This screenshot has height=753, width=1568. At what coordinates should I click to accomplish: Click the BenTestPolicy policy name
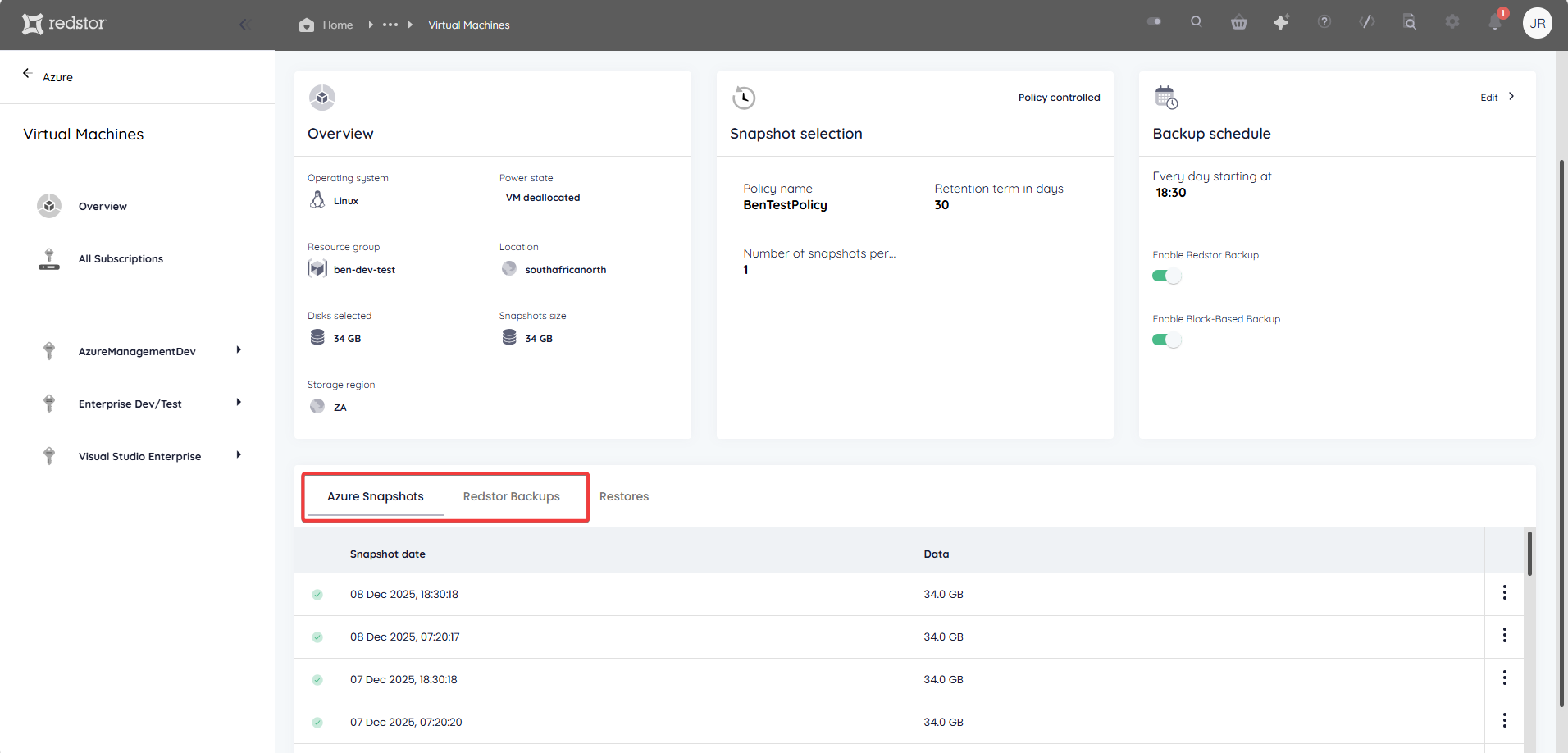(x=785, y=205)
